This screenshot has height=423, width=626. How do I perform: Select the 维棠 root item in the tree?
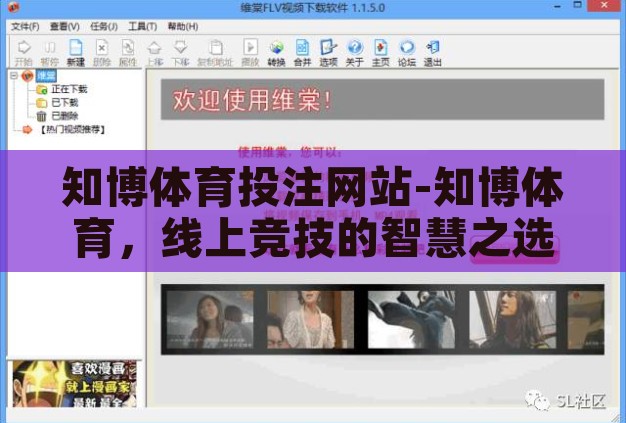tap(46, 75)
